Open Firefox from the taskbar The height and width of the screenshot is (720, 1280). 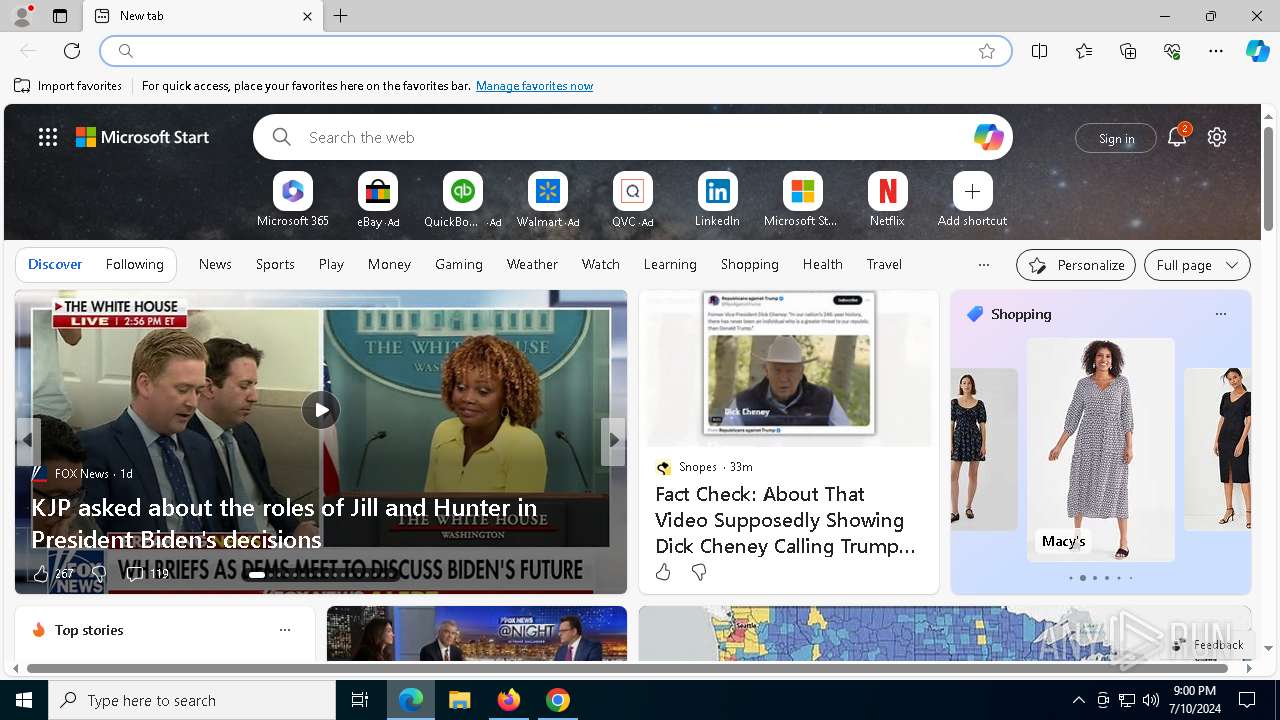click(x=509, y=700)
